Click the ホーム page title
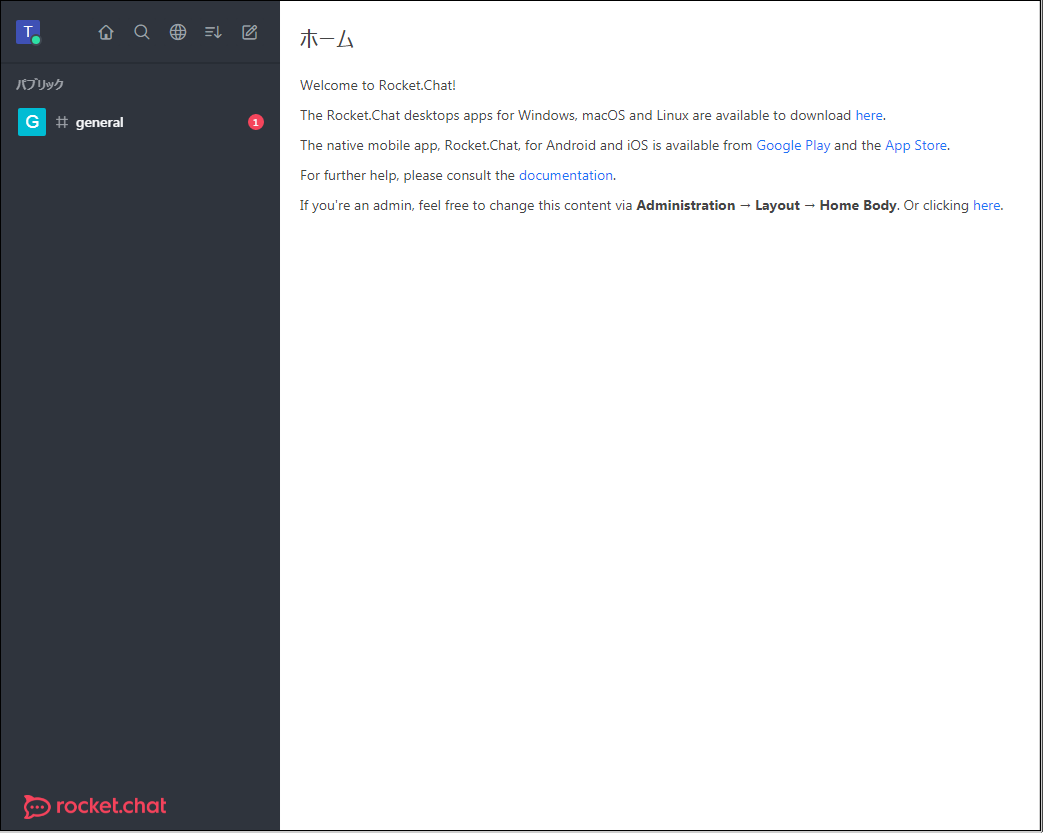This screenshot has height=834, width=1044. tap(327, 39)
